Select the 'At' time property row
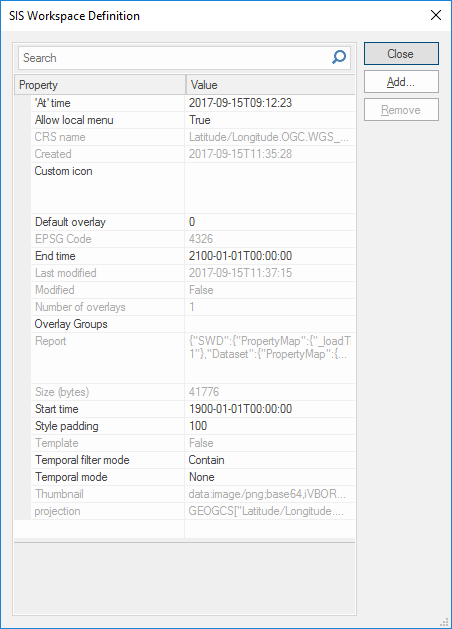 point(193,103)
